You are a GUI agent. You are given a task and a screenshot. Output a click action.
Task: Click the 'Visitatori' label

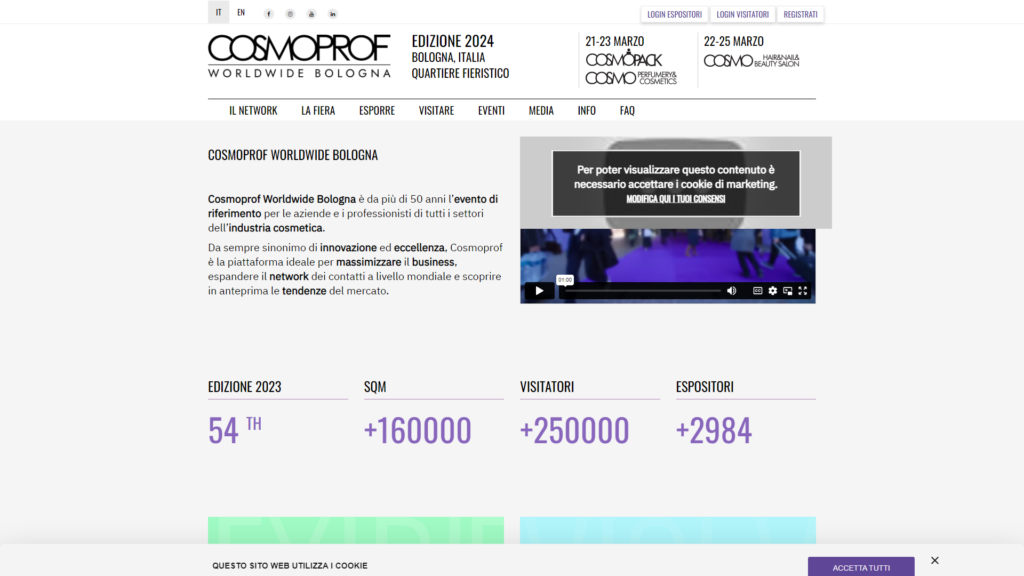pyautogui.click(x=547, y=387)
